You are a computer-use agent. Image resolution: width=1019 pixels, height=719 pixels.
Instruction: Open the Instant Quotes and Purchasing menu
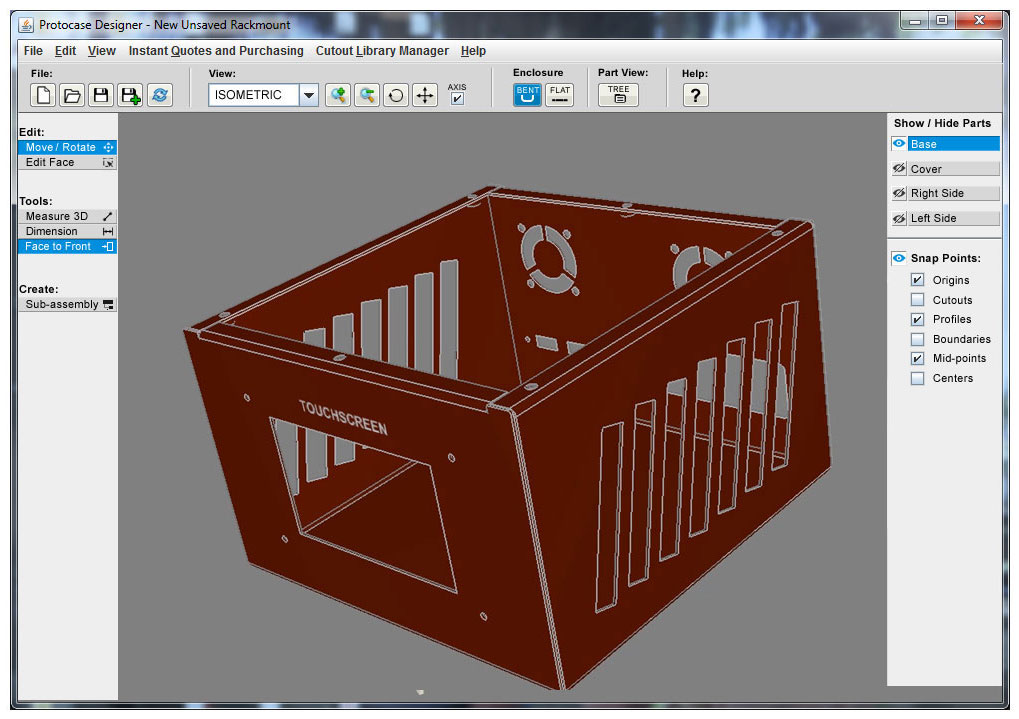pos(215,50)
